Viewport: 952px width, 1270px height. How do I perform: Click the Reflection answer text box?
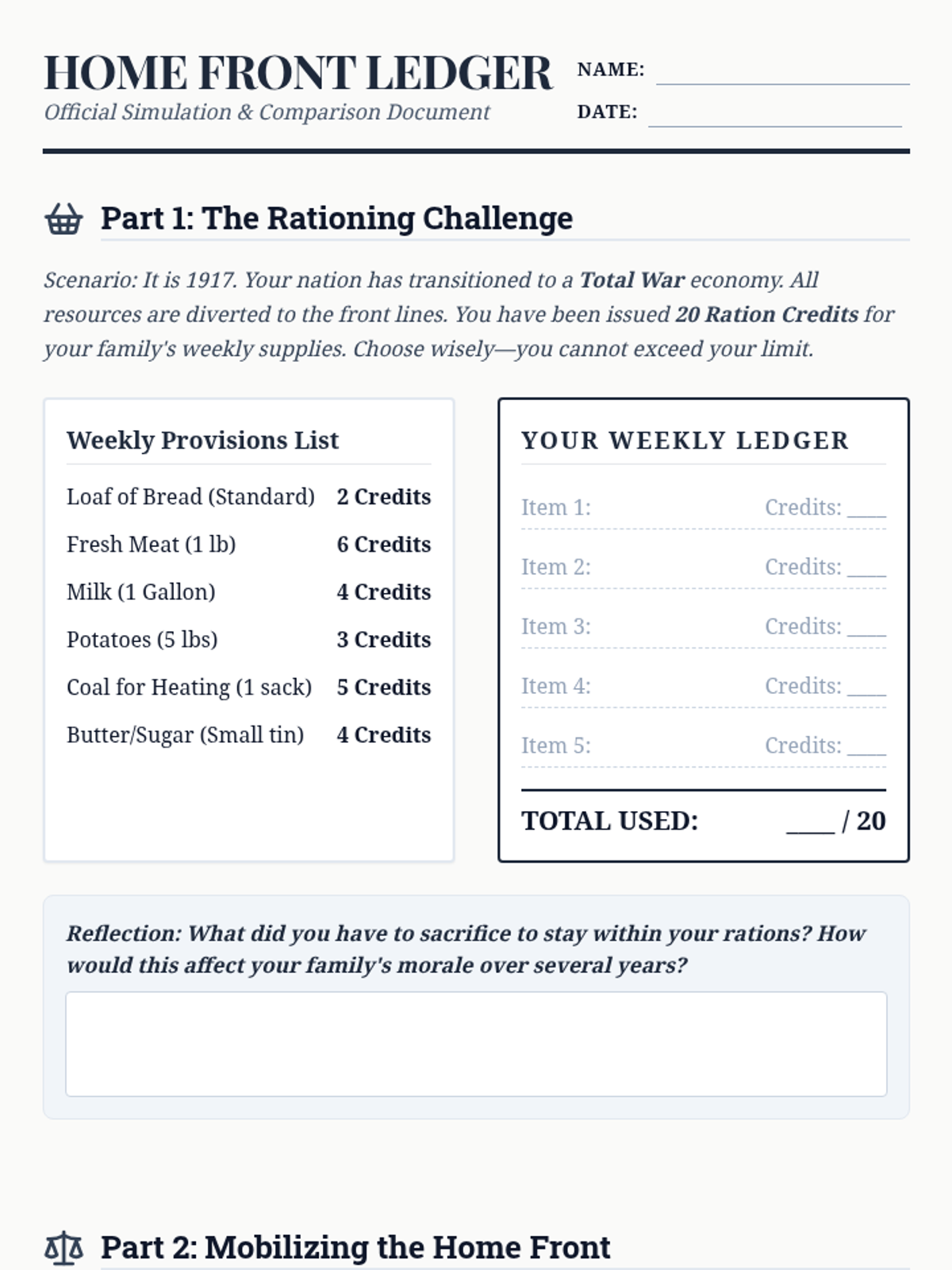476,1044
